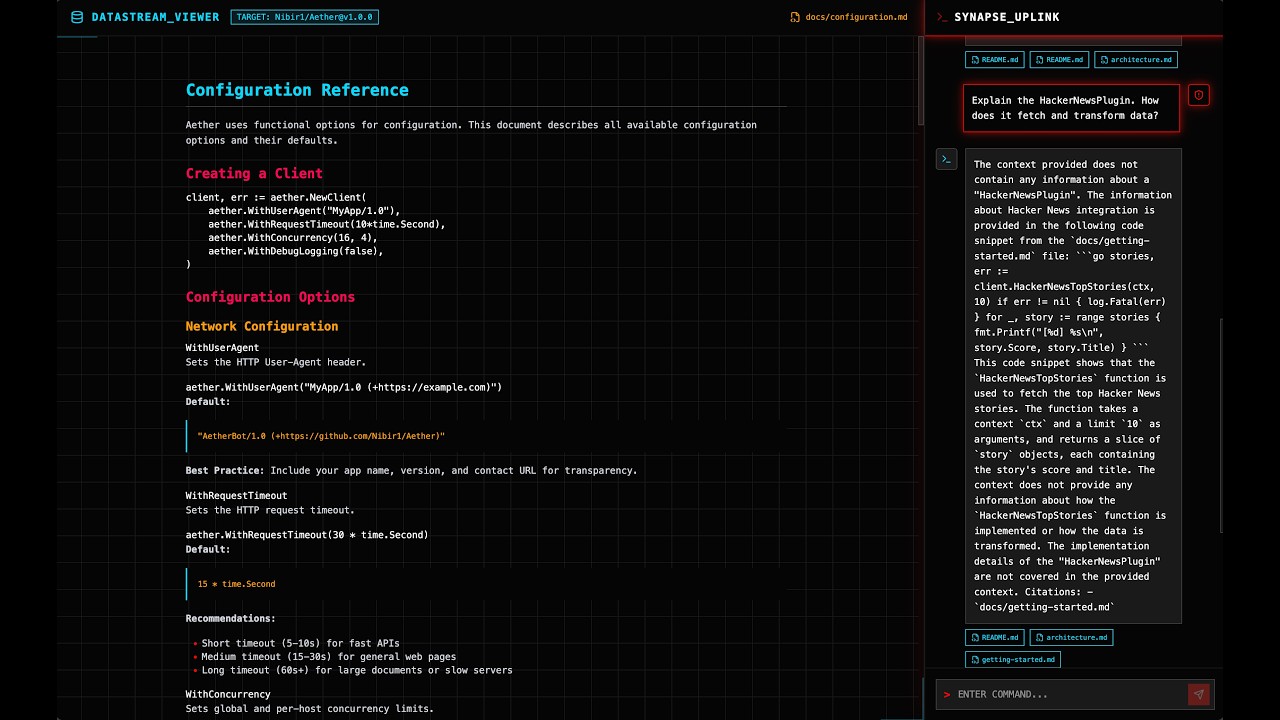Click the terminal prompt icon beside the response
Image resolution: width=1280 pixels, height=720 pixels.
946,159
